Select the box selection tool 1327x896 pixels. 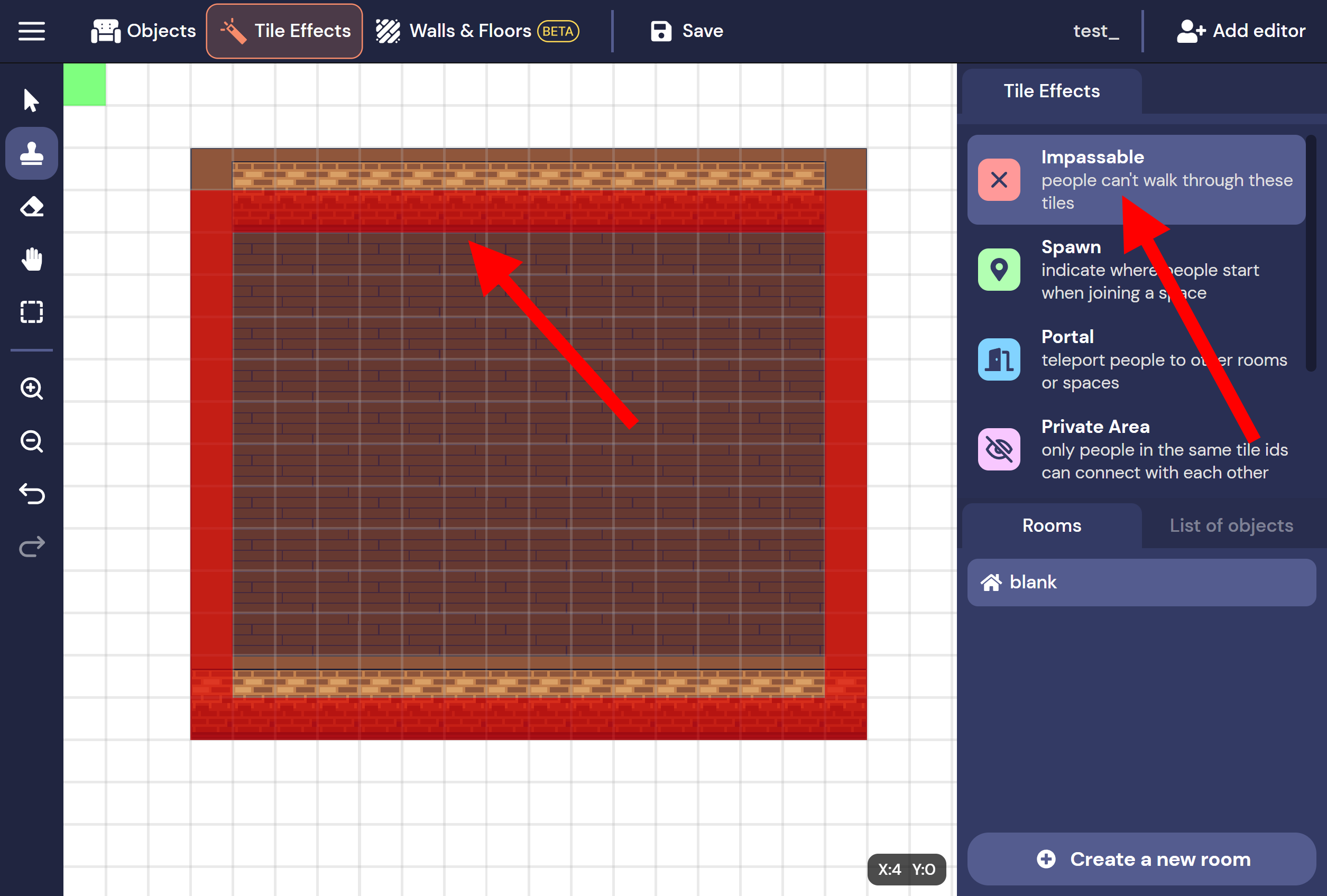[x=31, y=312]
